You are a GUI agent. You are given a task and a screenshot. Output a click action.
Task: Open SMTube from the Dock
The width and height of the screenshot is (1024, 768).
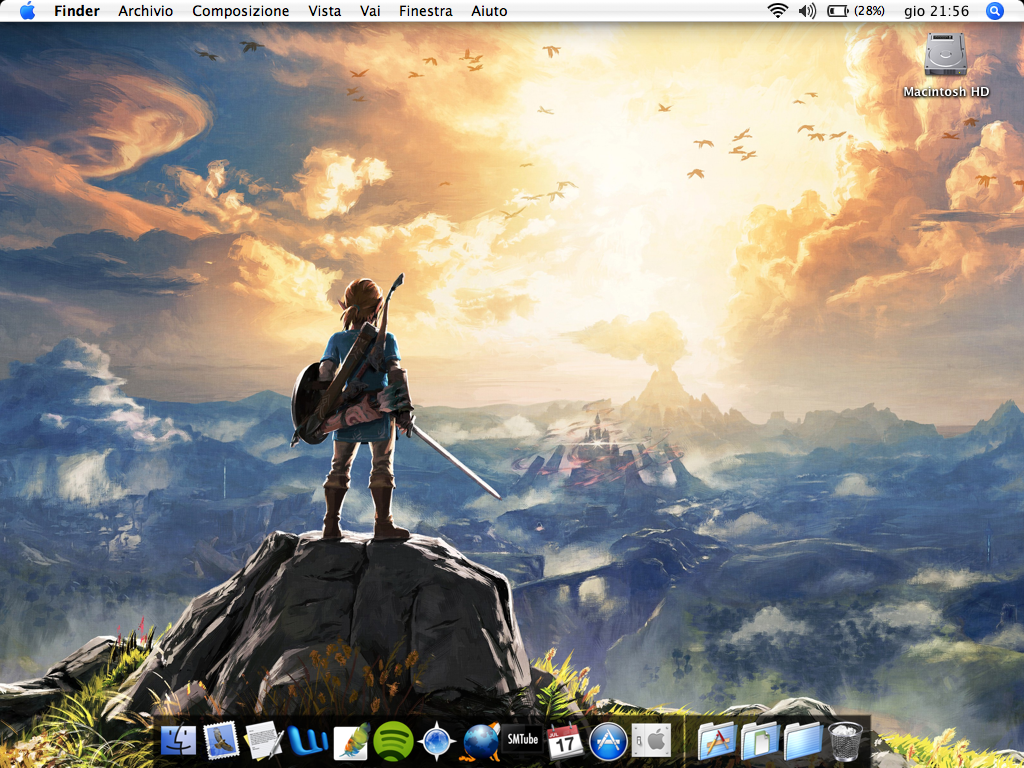pos(522,740)
